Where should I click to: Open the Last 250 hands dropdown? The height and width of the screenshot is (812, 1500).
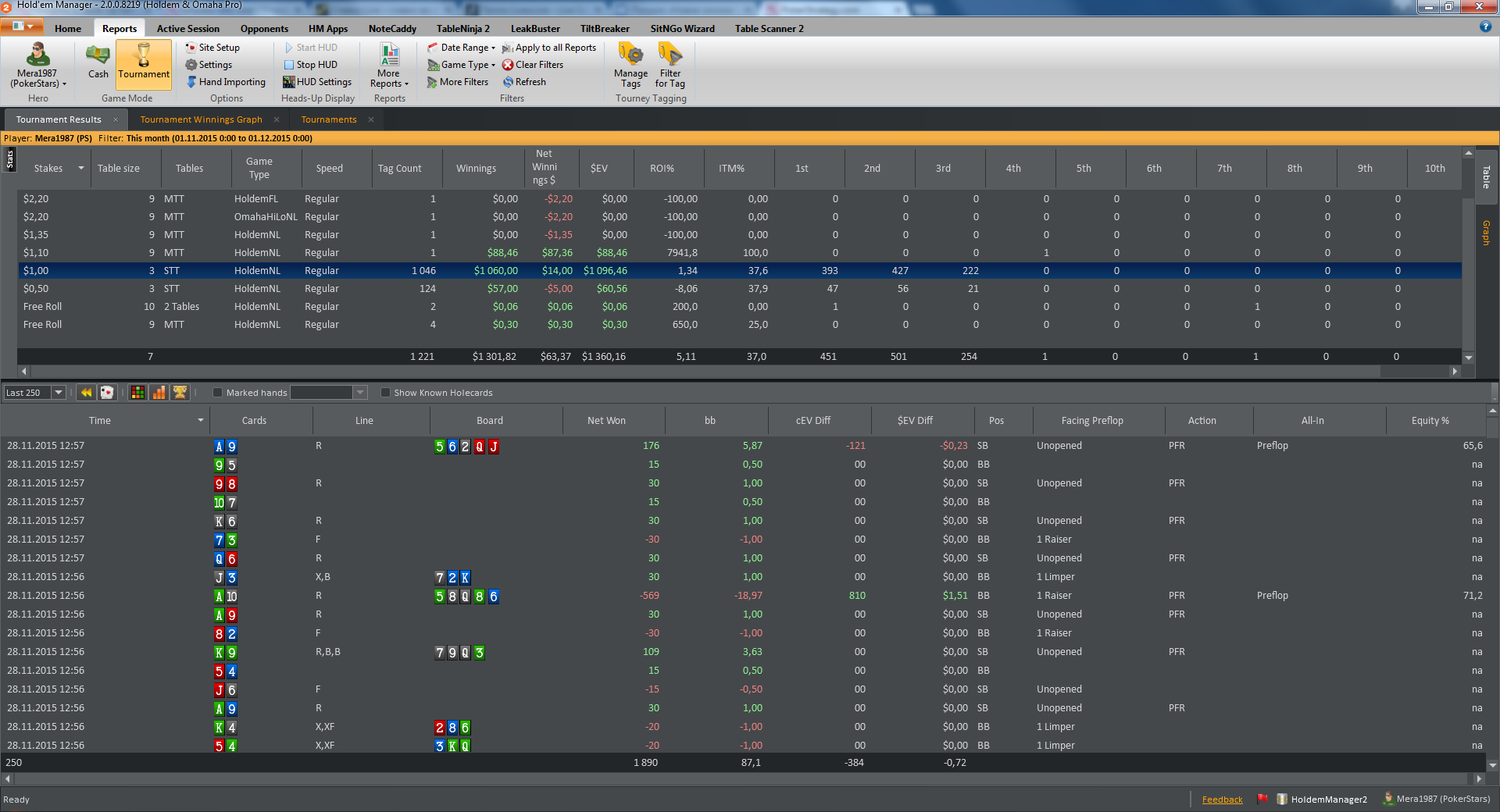pos(58,393)
